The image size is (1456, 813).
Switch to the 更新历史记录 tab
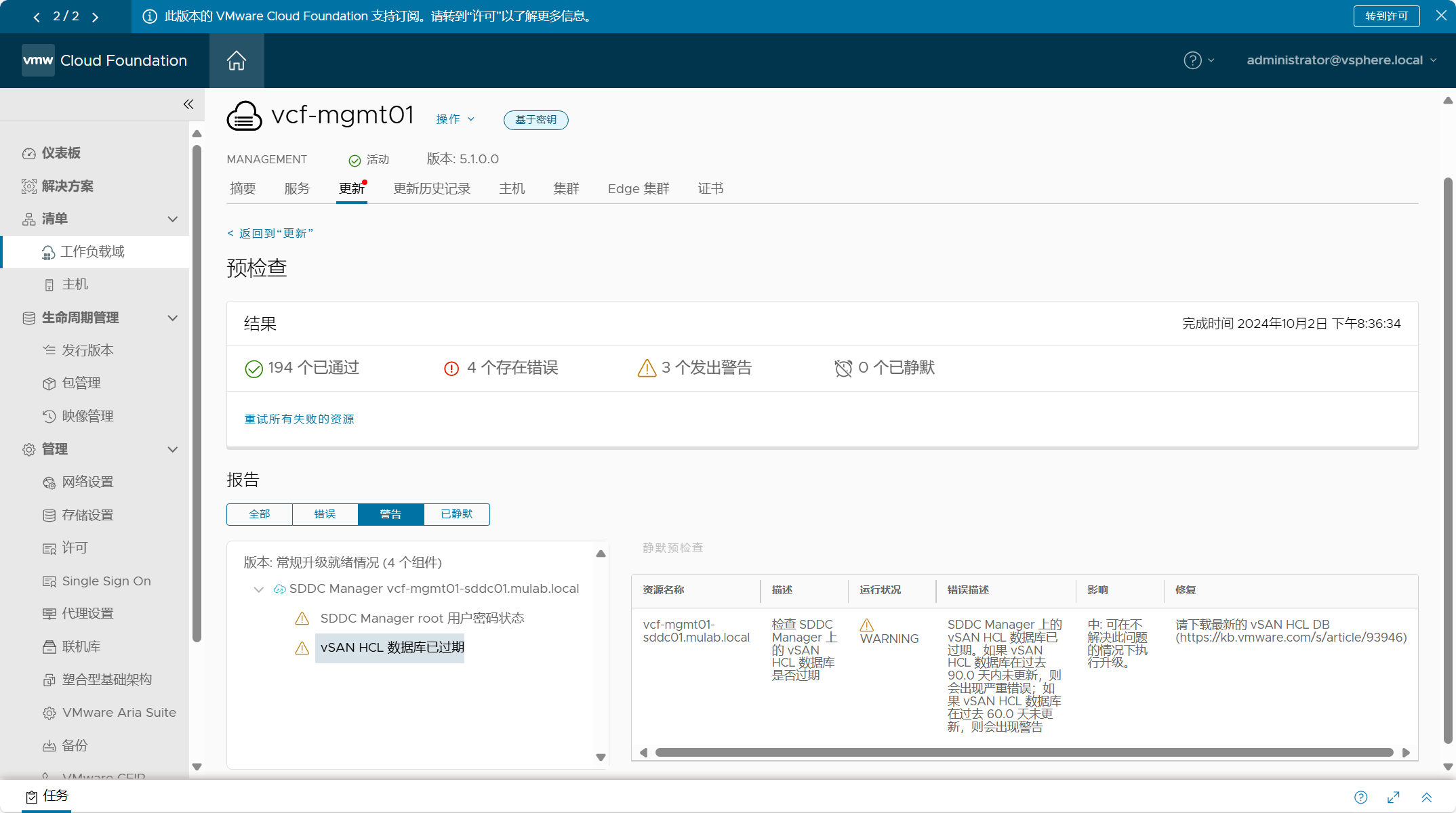click(432, 188)
